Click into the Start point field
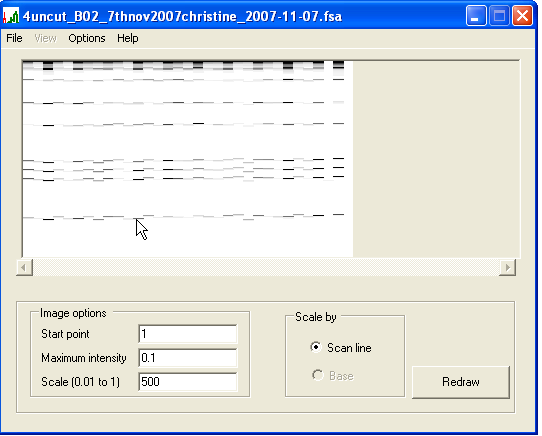Screen dimensions: 542x436 188,334
